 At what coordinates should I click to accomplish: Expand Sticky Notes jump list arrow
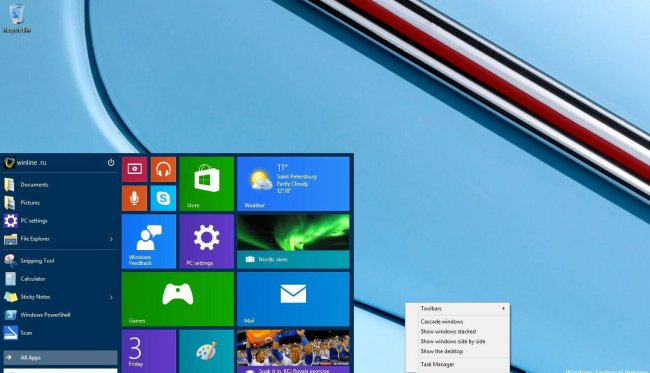point(111,297)
